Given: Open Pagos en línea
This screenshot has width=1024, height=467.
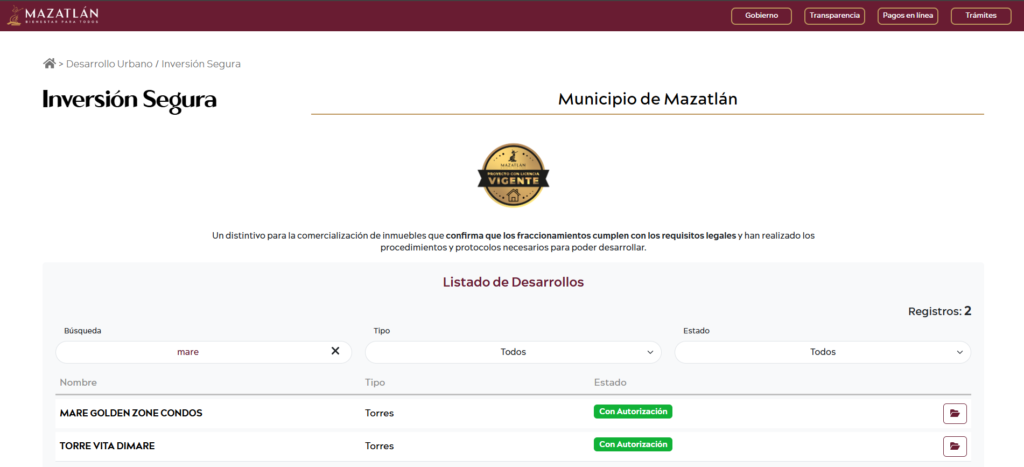Looking at the screenshot, I should coord(907,16).
